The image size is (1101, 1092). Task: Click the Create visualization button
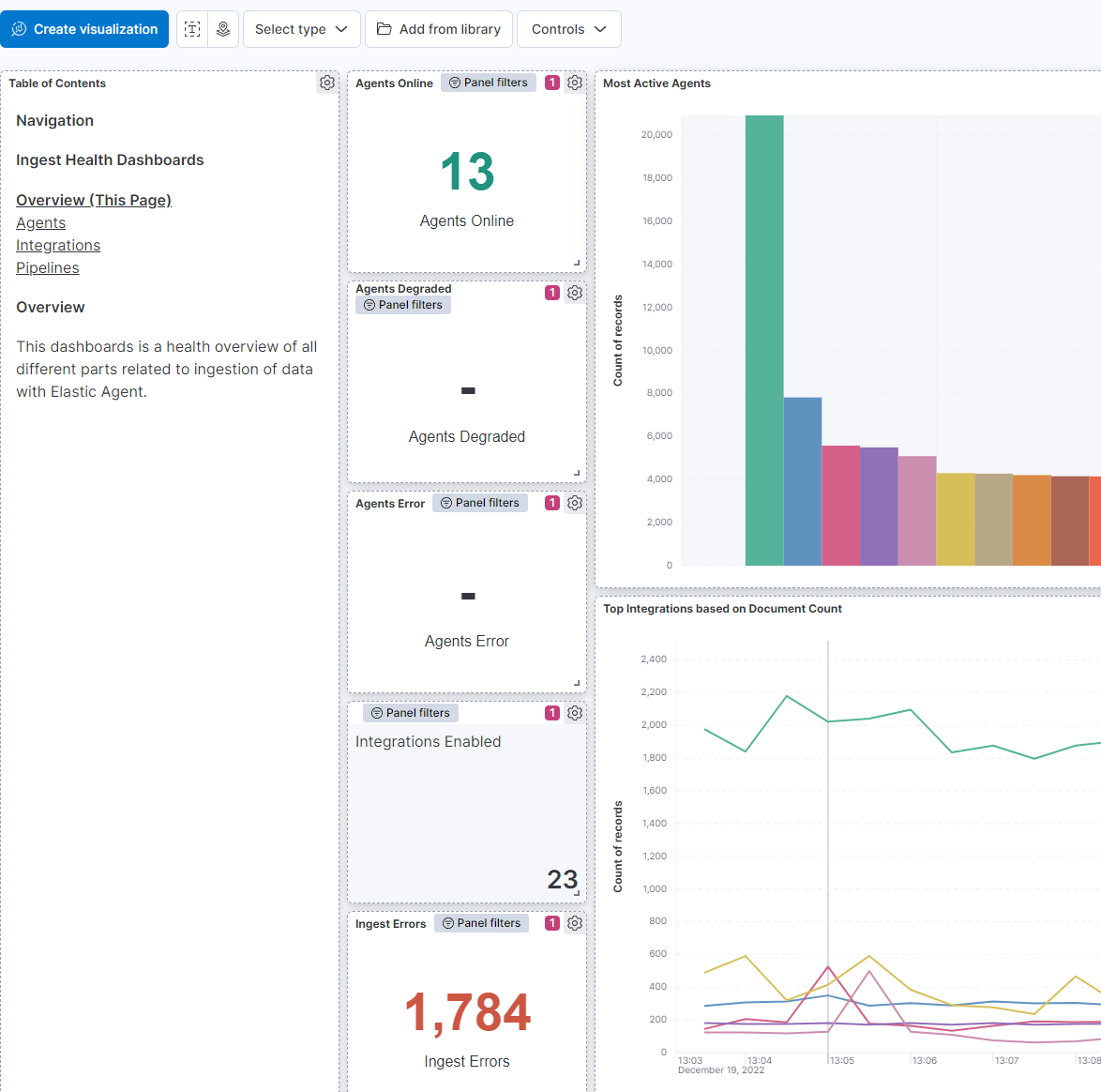tap(84, 29)
